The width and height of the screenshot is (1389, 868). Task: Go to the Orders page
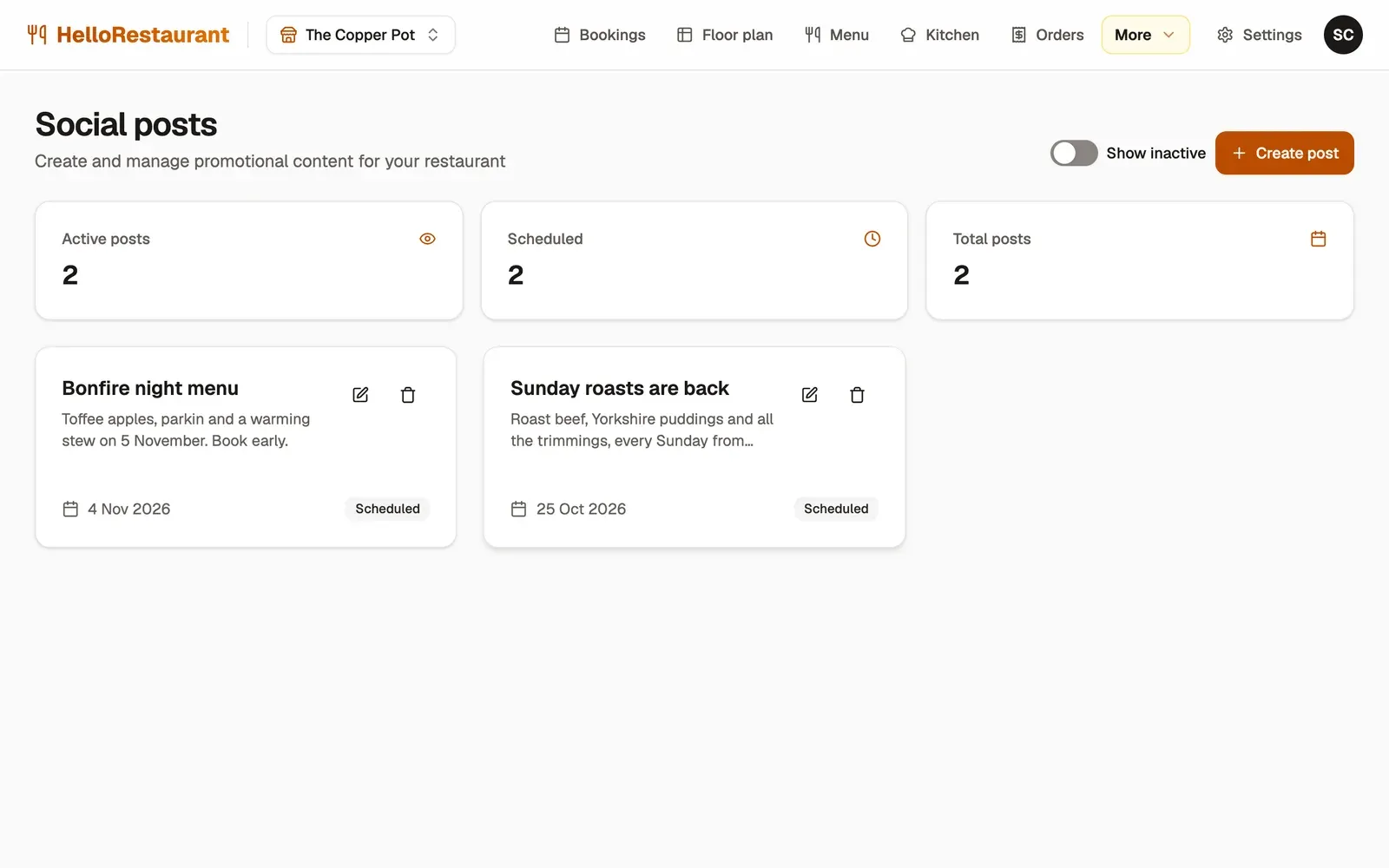click(x=1048, y=35)
